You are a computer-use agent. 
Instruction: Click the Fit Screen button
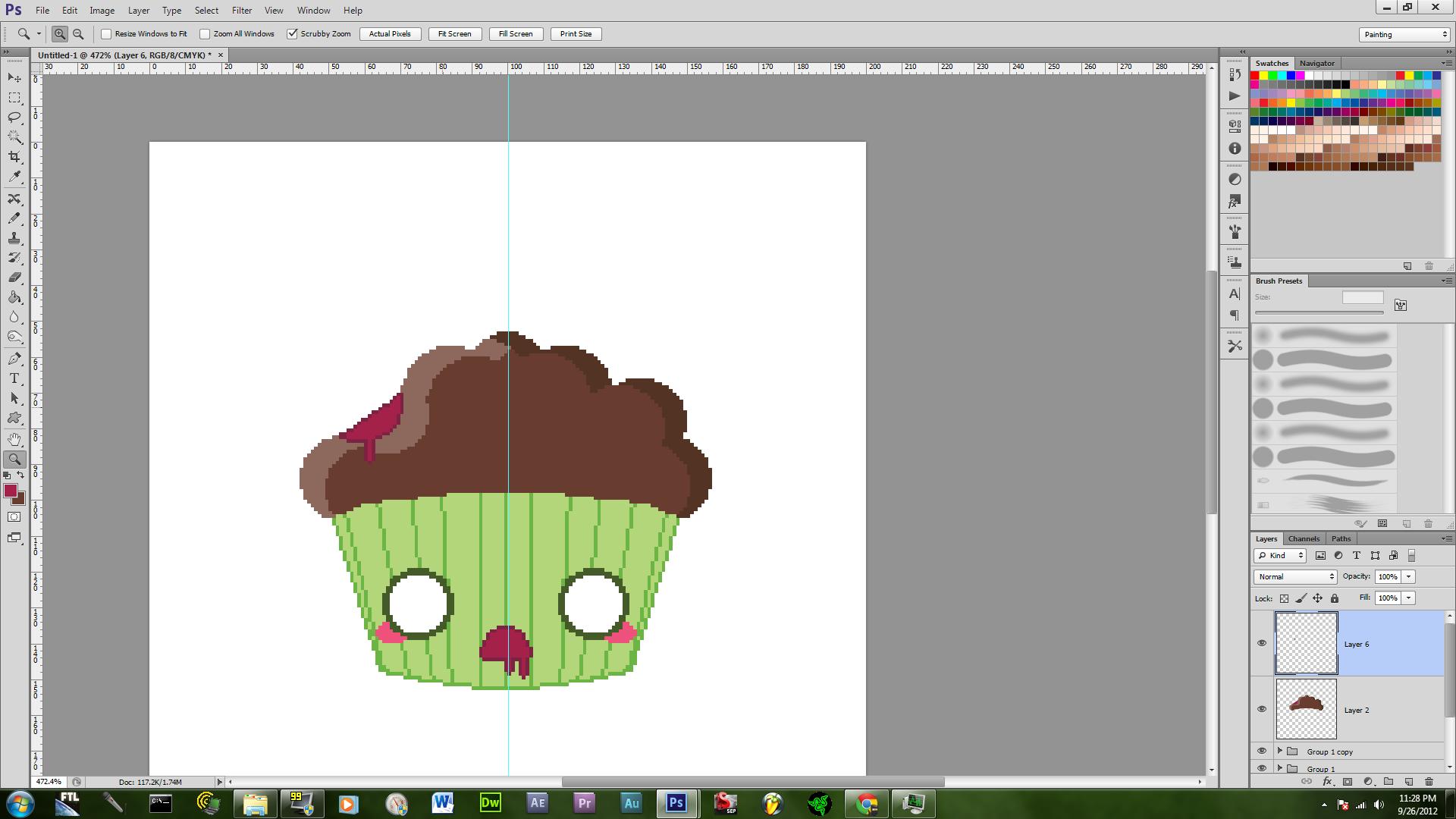click(455, 34)
